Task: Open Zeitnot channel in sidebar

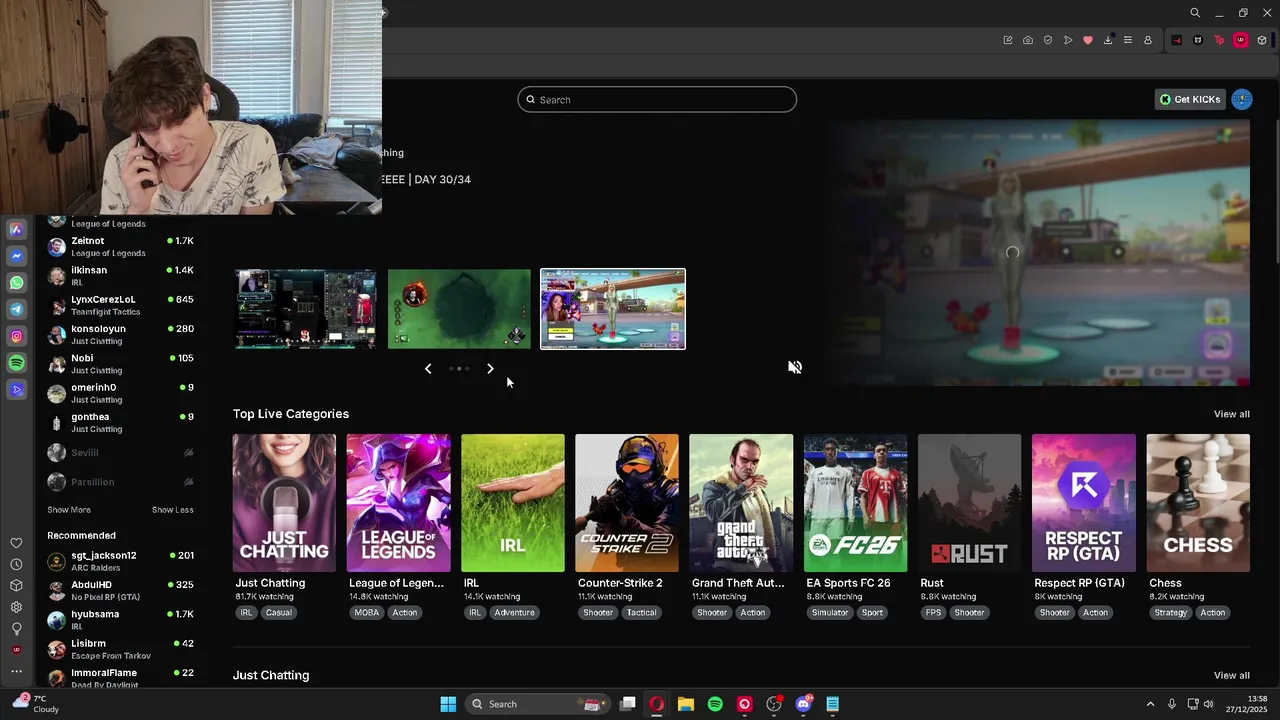Action: pos(120,246)
